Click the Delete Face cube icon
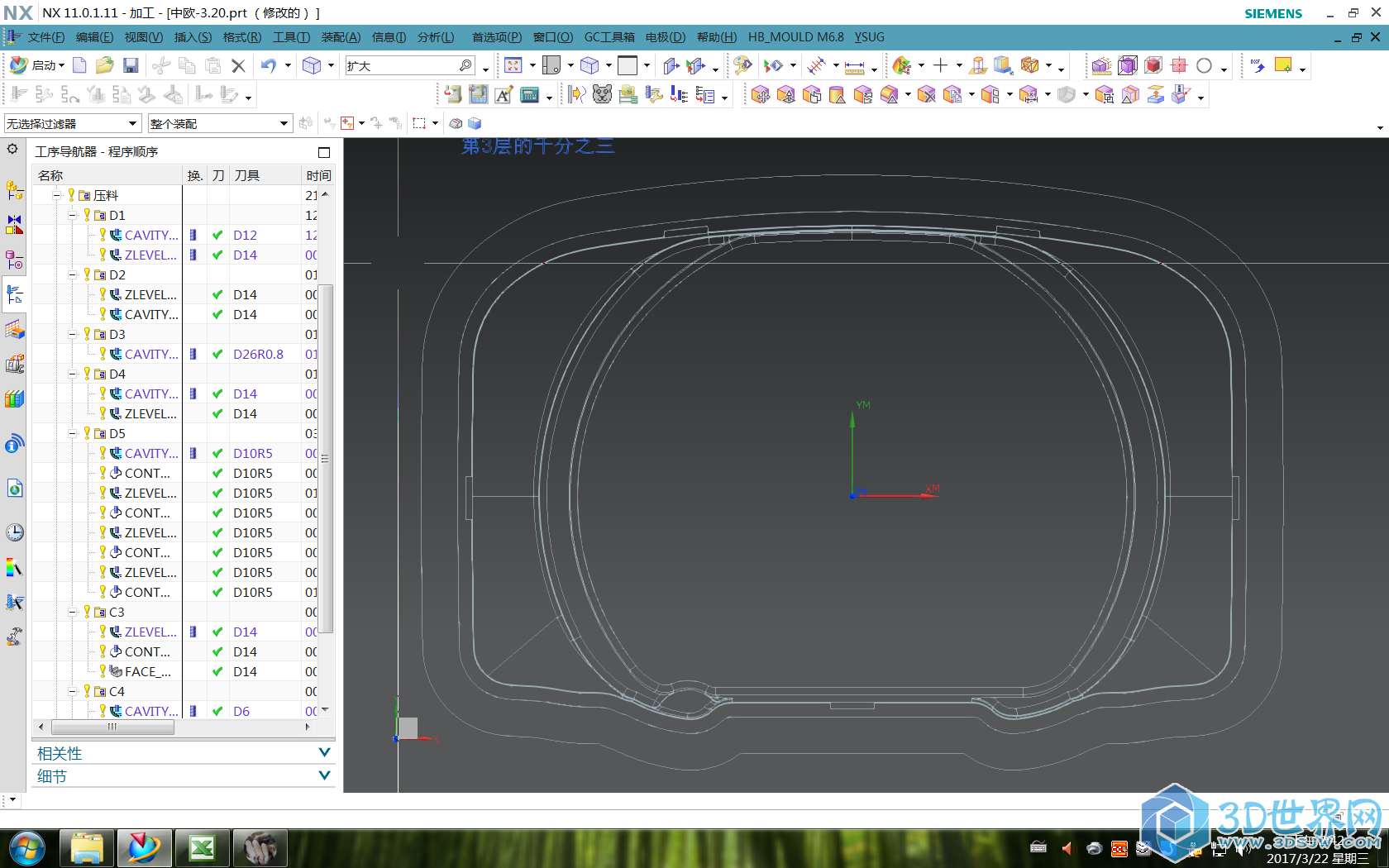The width and height of the screenshot is (1389, 868). 927,95
